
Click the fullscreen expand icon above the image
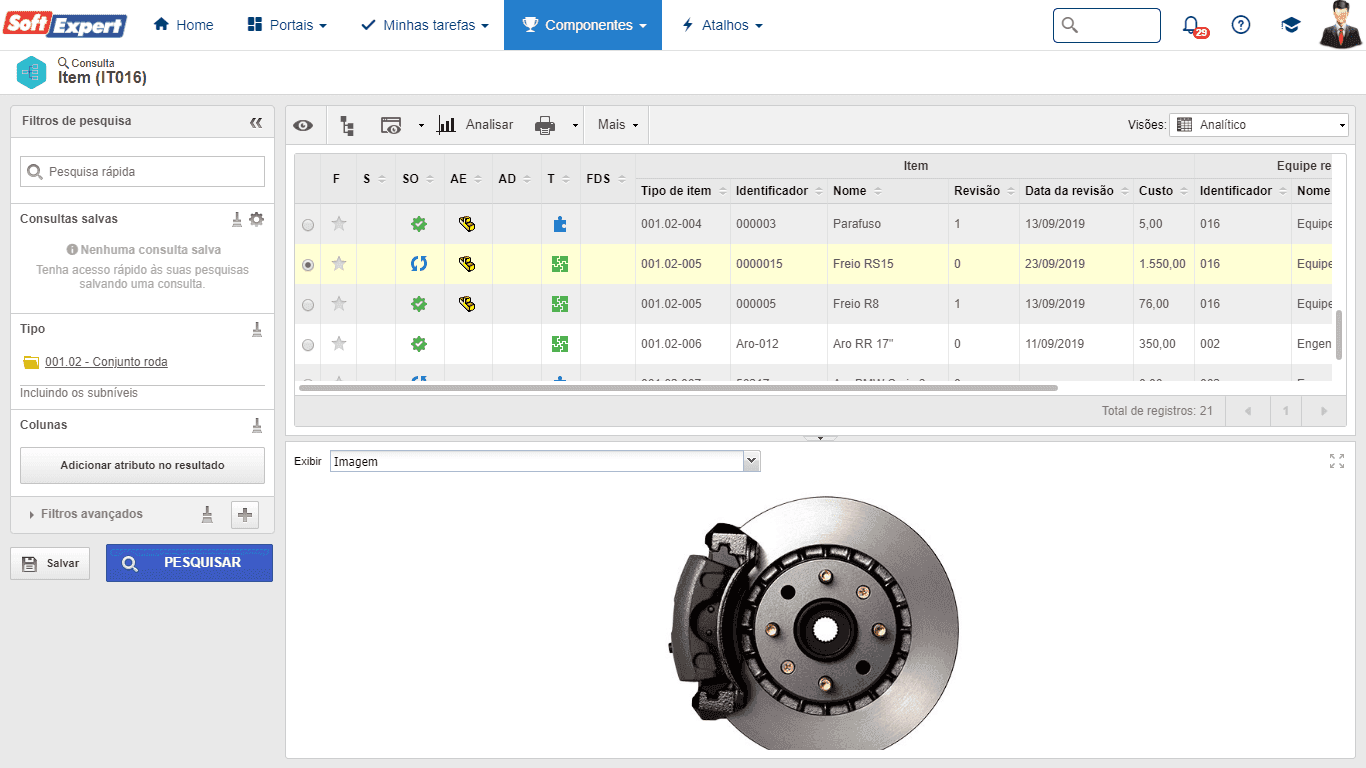1337,461
